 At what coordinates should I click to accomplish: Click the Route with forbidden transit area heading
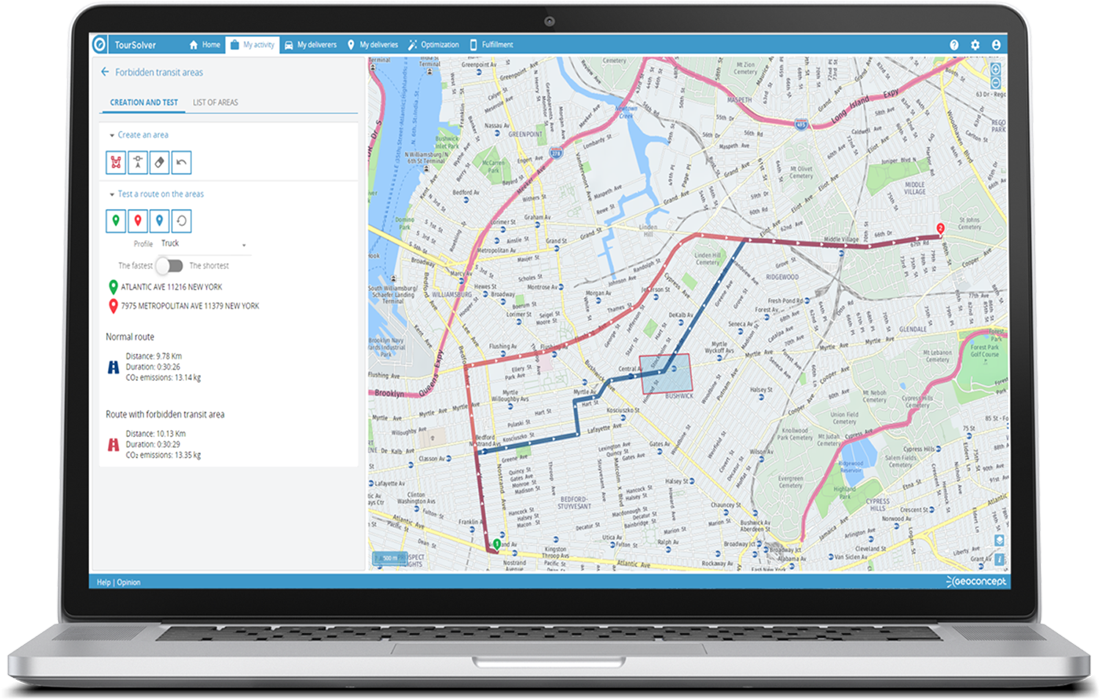(165, 414)
